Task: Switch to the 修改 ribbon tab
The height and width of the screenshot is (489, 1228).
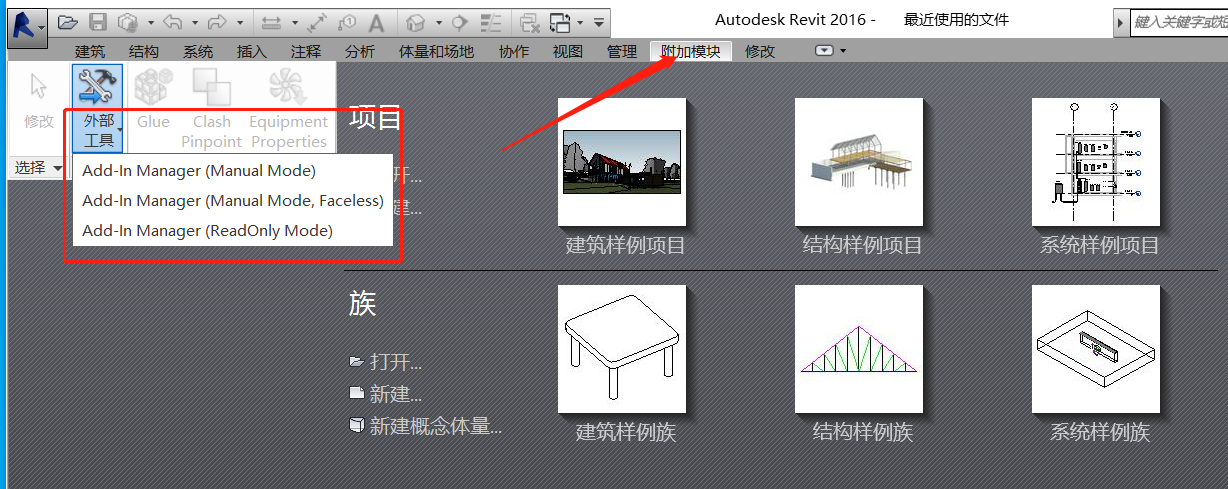Action: coord(760,51)
